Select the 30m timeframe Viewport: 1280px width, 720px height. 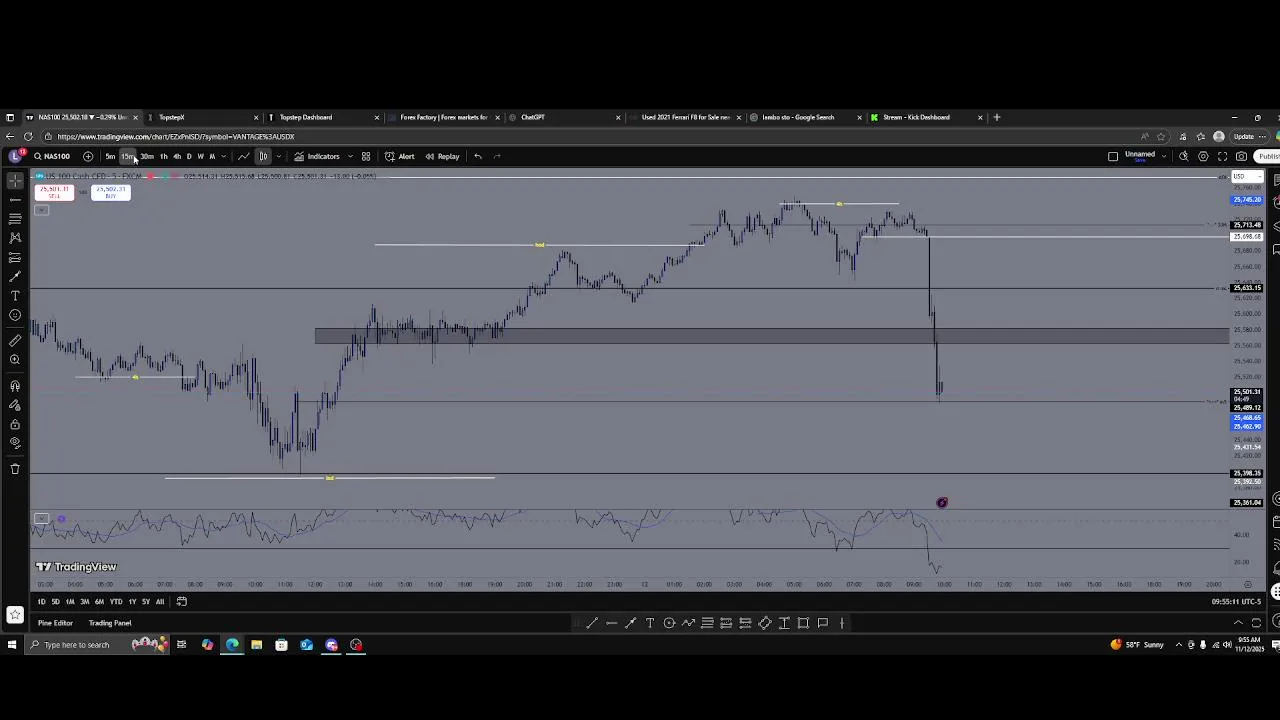coord(147,156)
